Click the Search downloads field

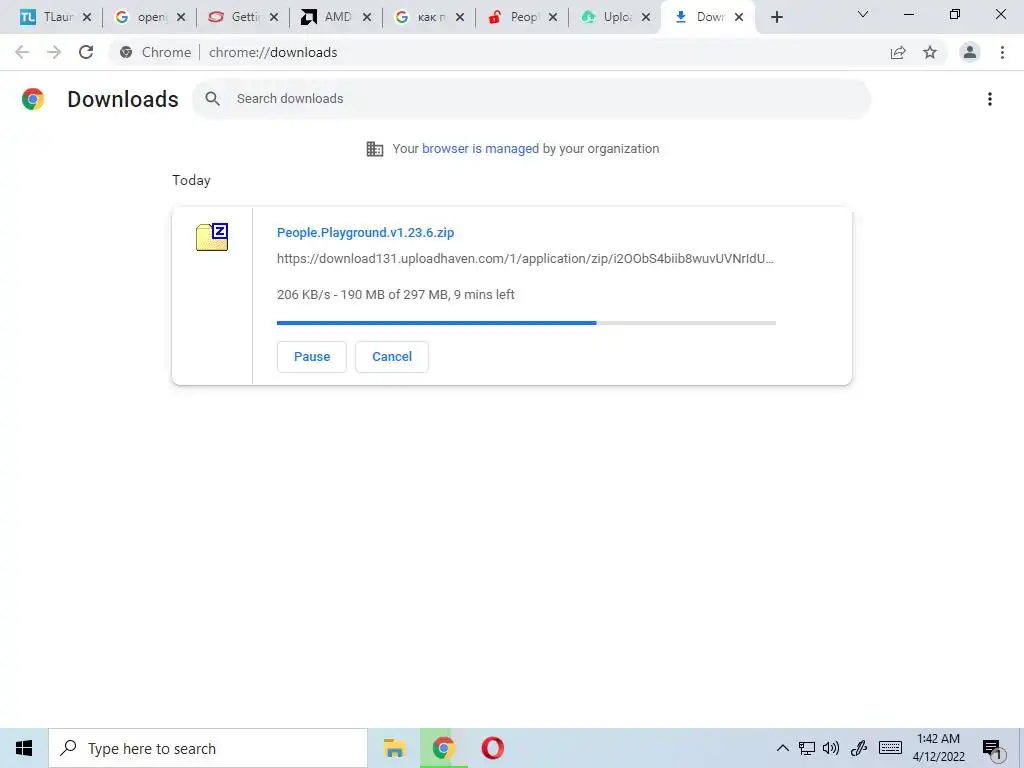click(x=531, y=99)
